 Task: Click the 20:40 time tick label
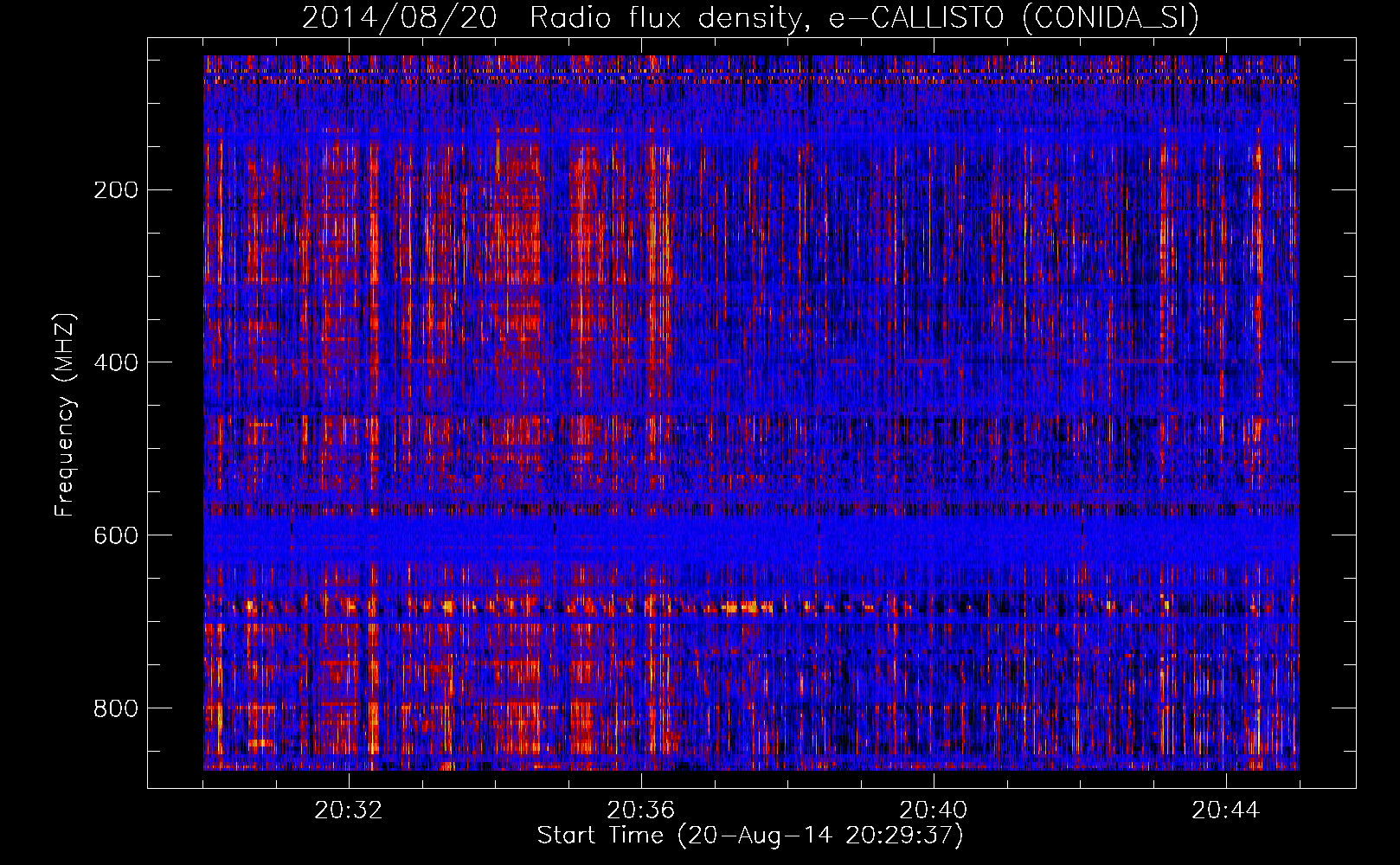point(934,811)
